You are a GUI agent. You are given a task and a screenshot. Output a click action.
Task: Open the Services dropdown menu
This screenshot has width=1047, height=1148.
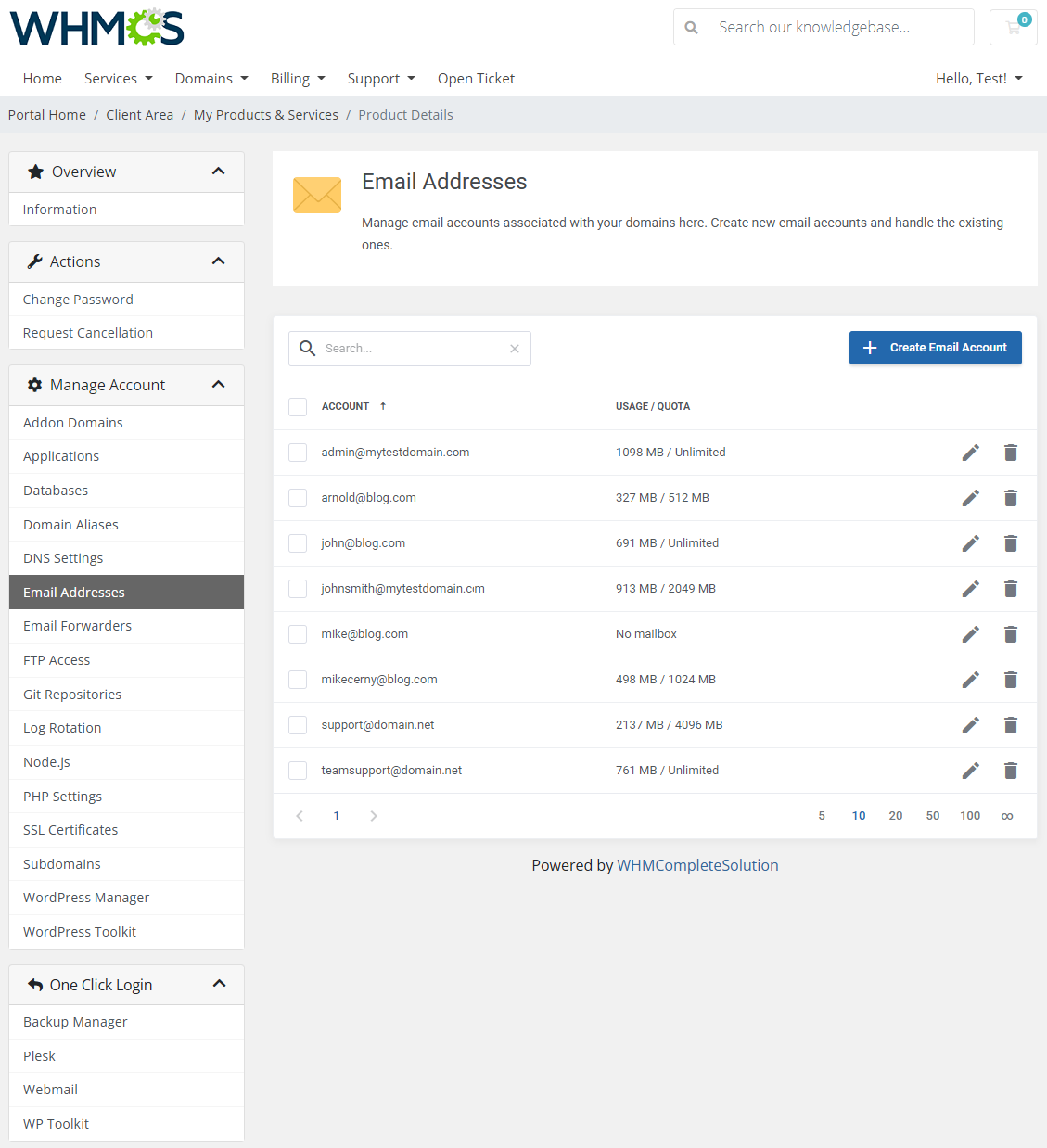118,78
